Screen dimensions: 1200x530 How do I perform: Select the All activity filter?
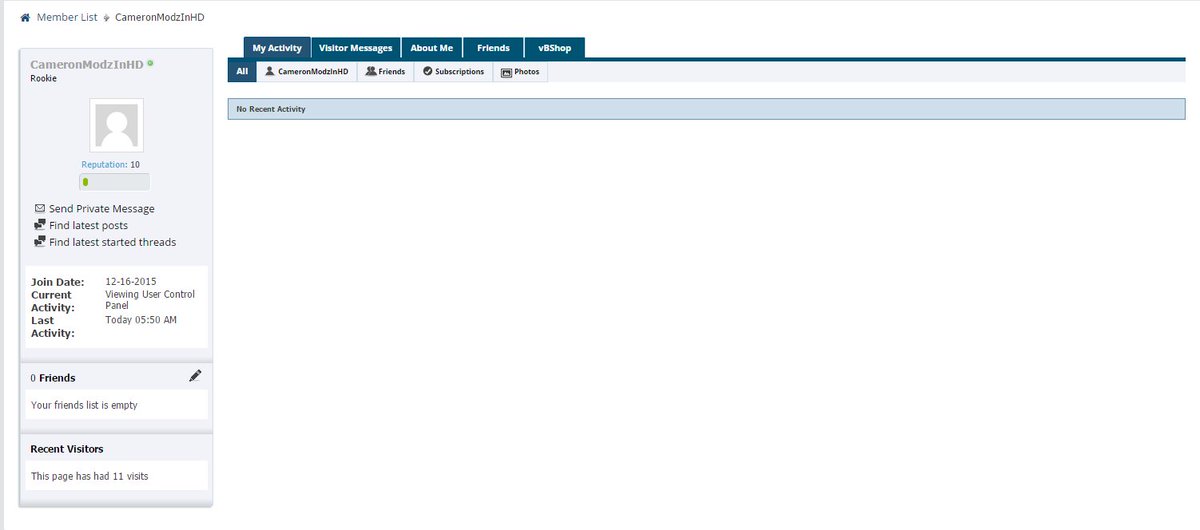[242, 72]
